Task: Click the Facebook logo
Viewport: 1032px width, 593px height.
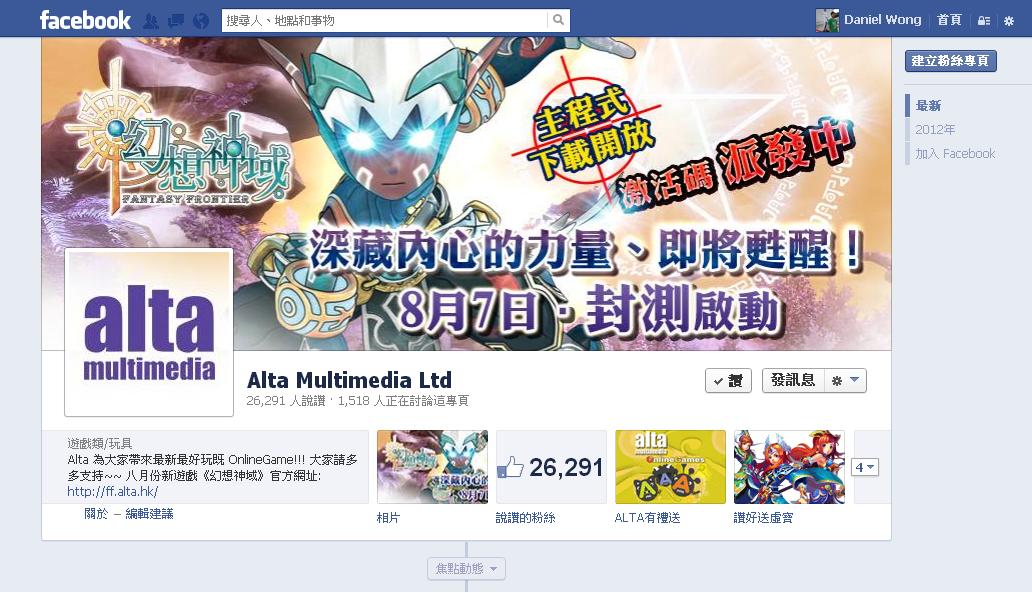Action: (x=85, y=20)
